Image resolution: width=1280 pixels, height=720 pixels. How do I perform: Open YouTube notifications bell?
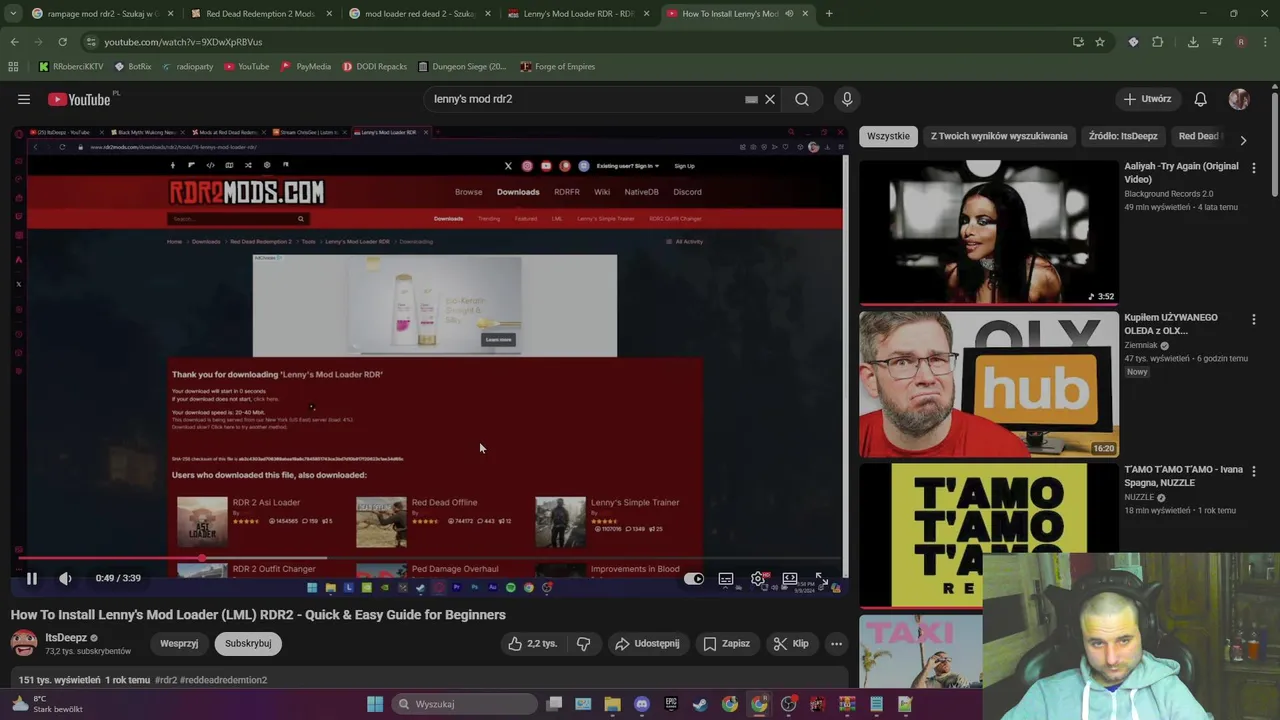[1200, 99]
